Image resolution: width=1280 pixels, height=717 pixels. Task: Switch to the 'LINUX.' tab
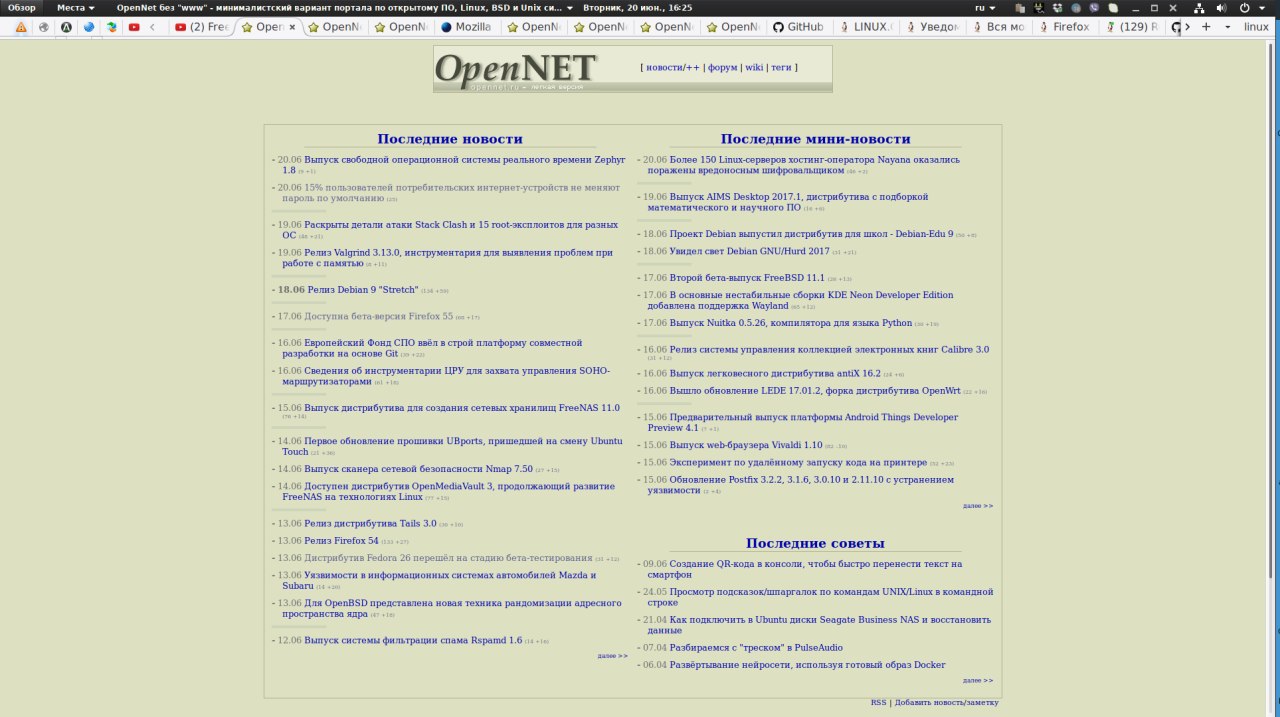[x=866, y=27]
